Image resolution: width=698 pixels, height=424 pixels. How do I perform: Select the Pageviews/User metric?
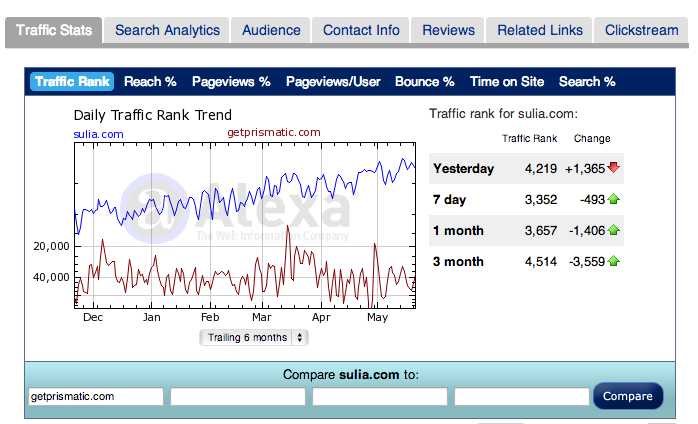(x=333, y=82)
